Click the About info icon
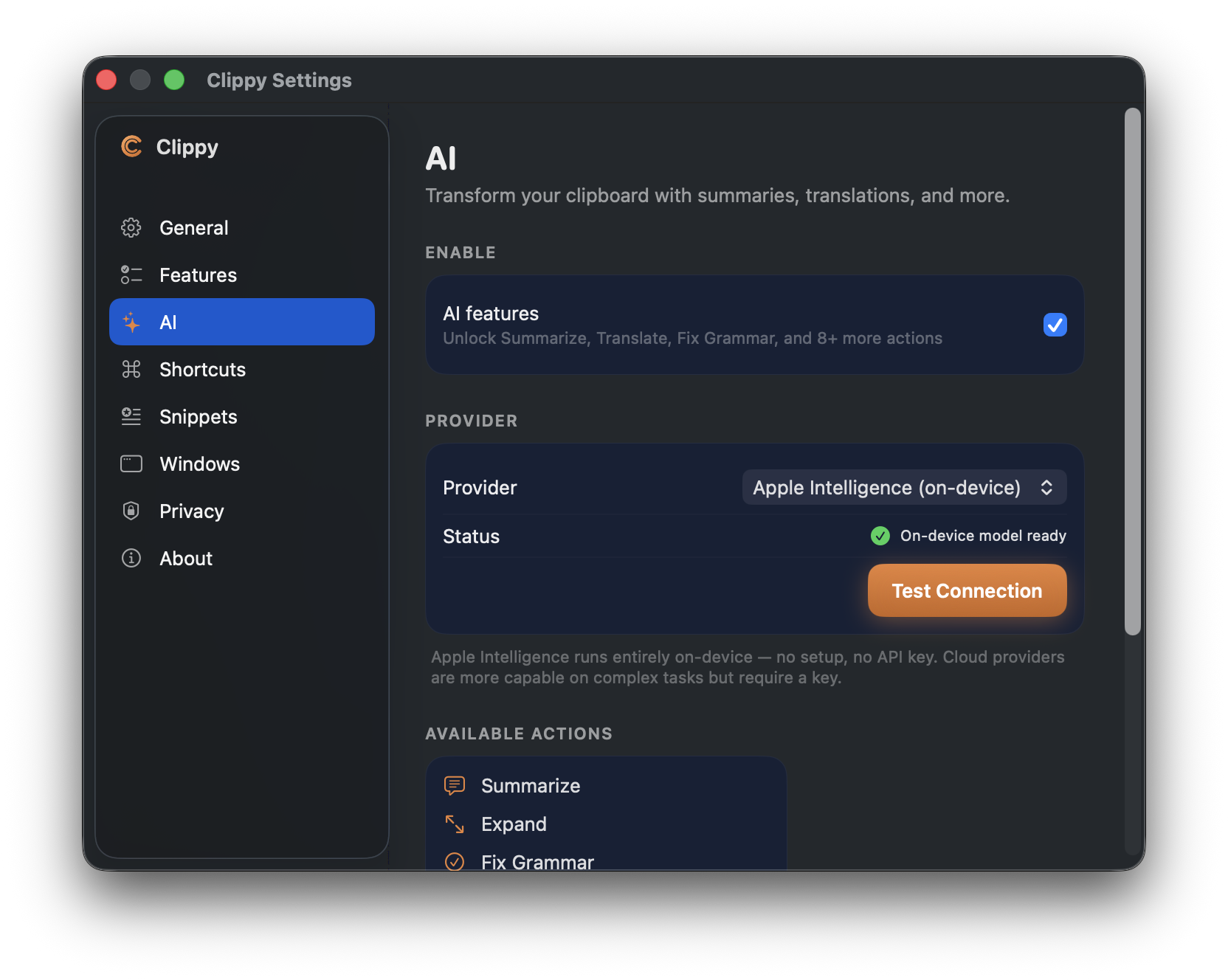Image resolution: width=1228 pixels, height=980 pixels. click(131, 558)
